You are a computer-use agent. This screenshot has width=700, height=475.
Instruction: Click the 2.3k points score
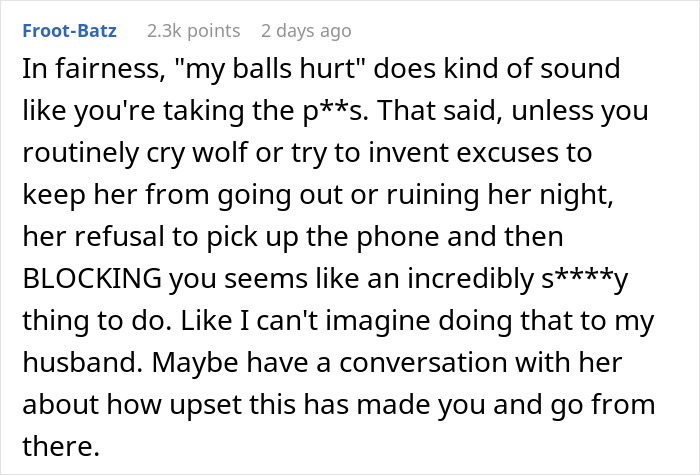tap(192, 31)
